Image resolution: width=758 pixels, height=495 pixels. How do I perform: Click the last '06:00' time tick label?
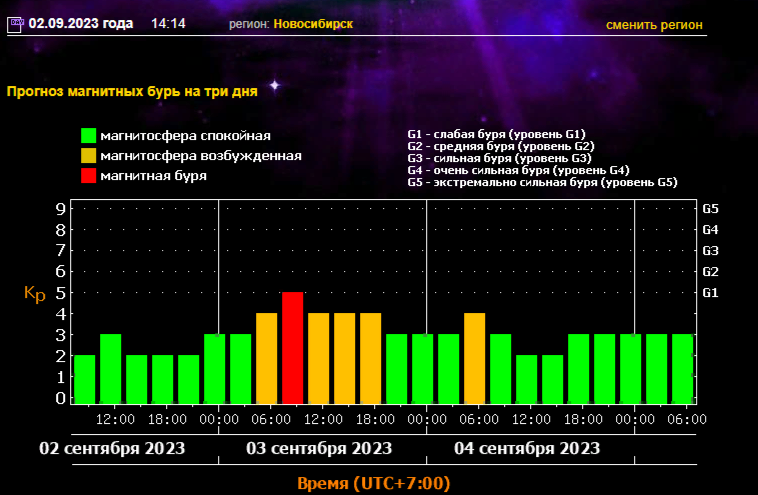pyautogui.click(x=687, y=419)
